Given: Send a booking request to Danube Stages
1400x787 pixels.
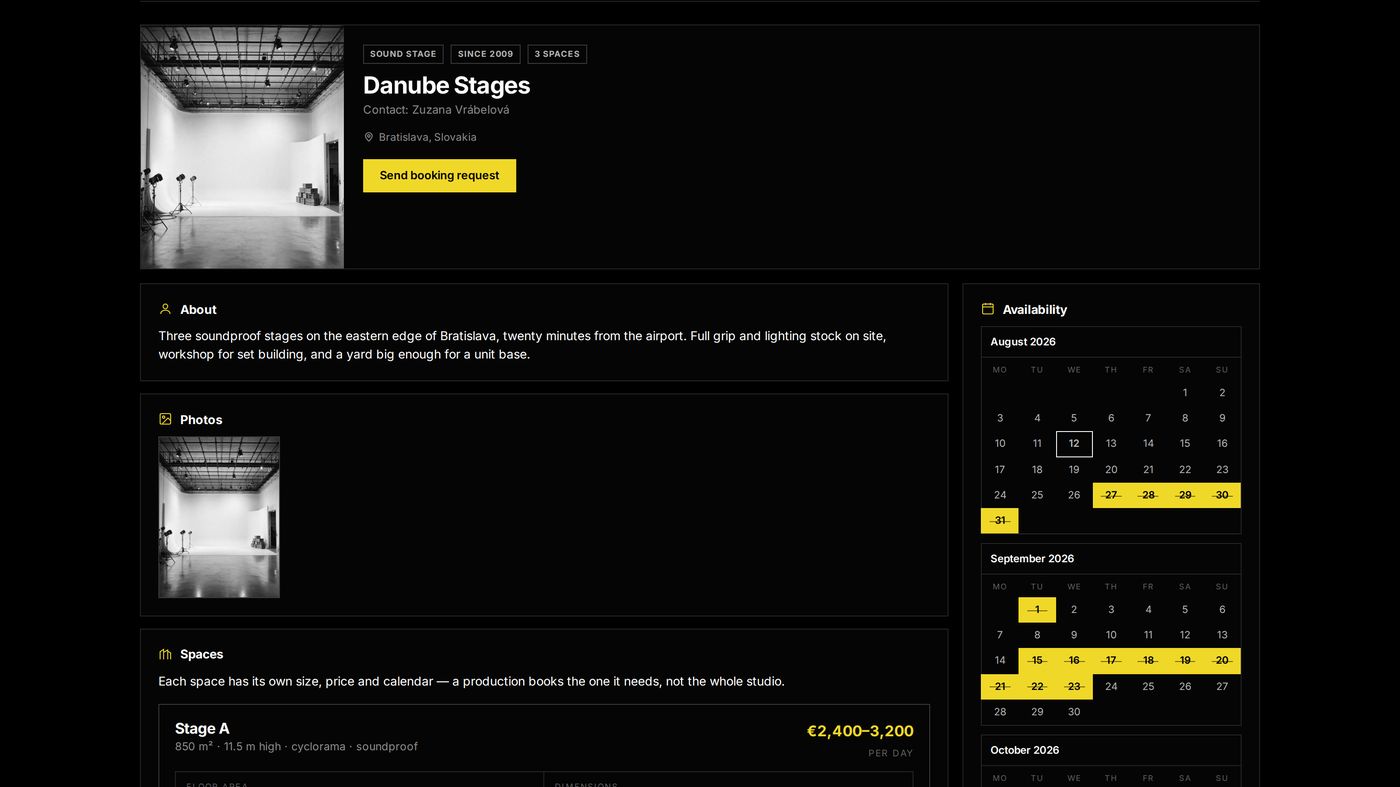Looking at the screenshot, I should [439, 175].
